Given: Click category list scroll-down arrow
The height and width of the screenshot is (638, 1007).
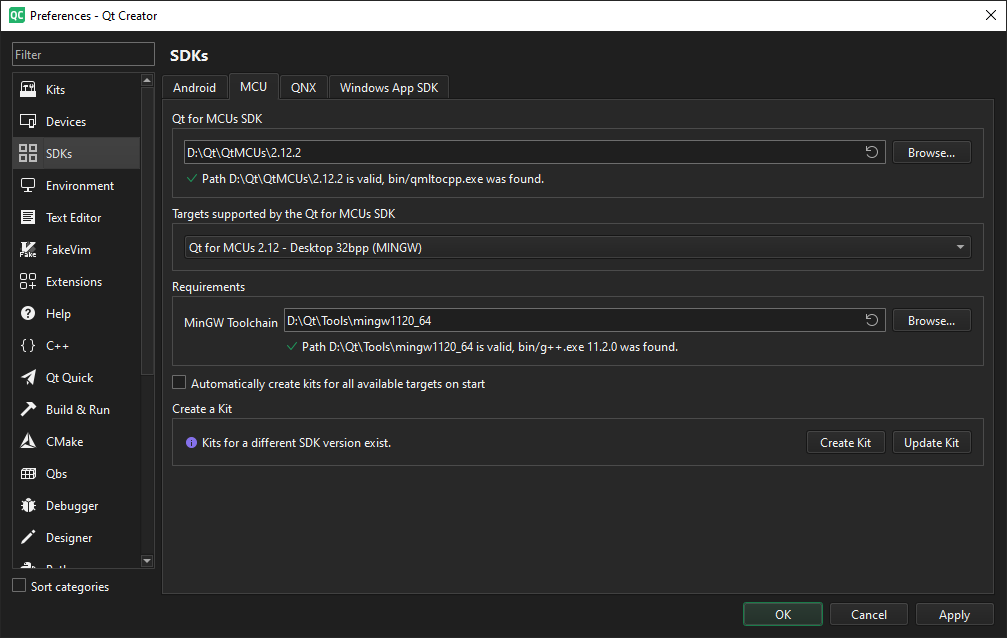Looking at the screenshot, I should pyautogui.click(x=147, y=560).
